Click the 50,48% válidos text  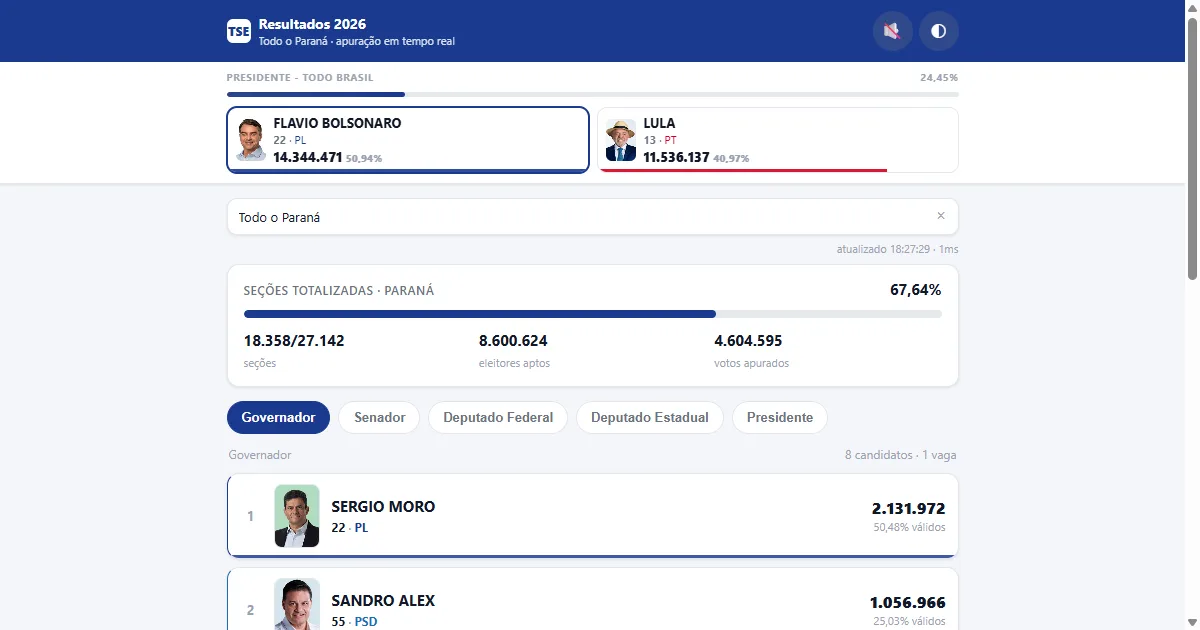(x=909, y=528)
